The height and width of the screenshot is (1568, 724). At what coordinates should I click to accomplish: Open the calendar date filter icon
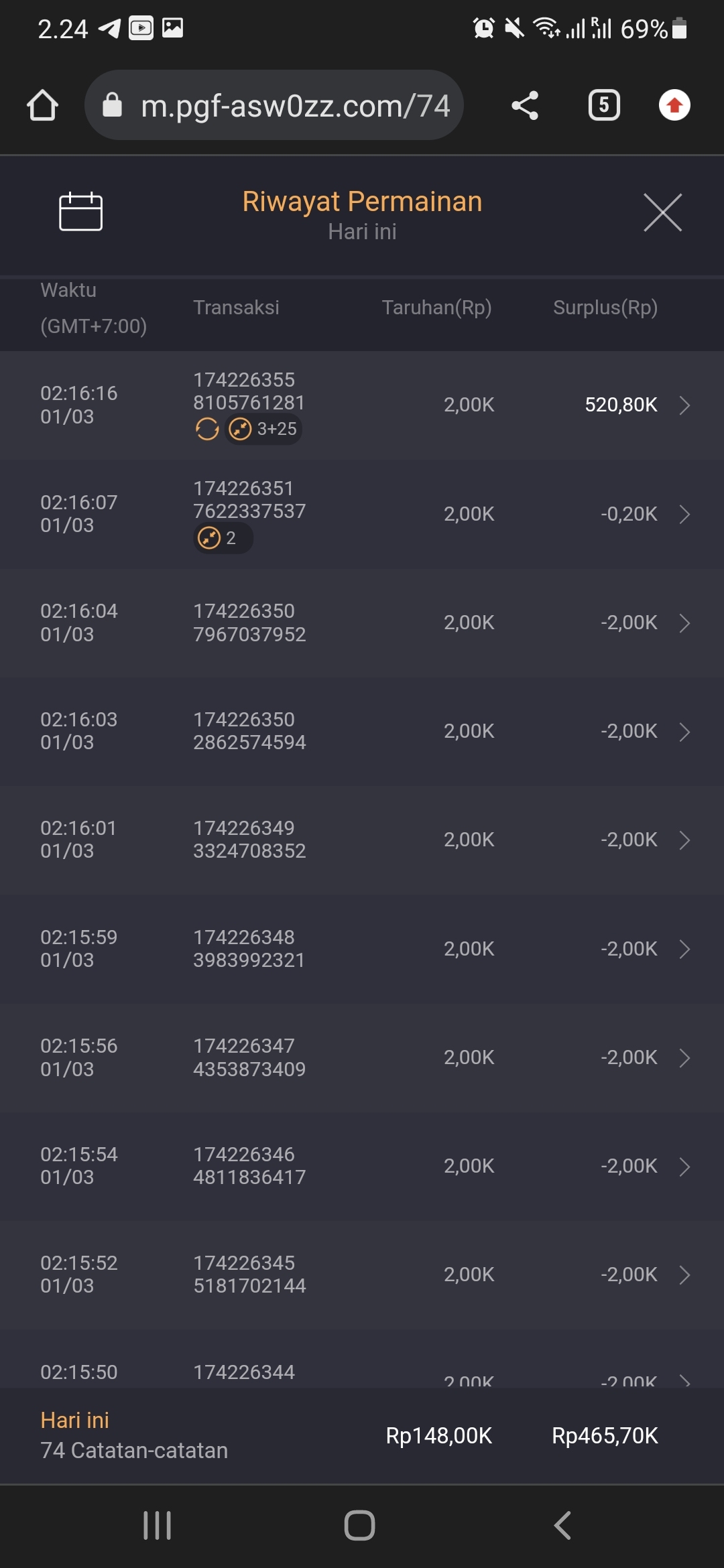coord(80,212)
